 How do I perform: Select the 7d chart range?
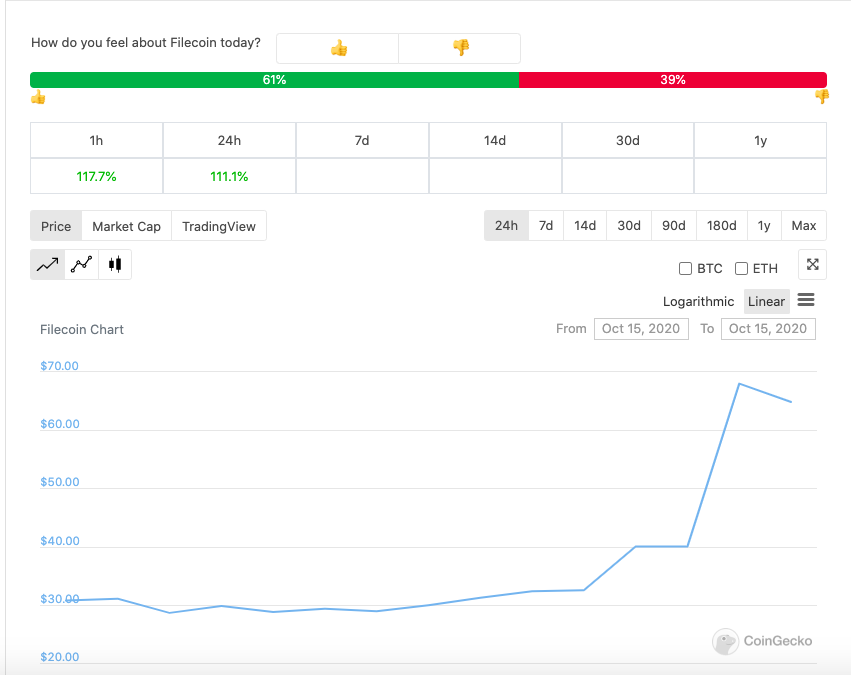tap(546, 226)
